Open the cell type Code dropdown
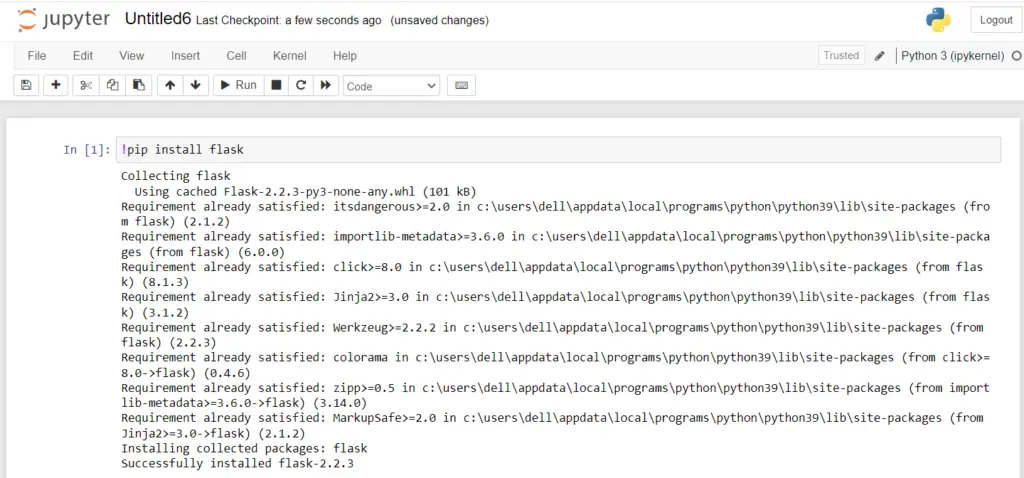This screenshot has width=1024, height=478. coord(391,86)
